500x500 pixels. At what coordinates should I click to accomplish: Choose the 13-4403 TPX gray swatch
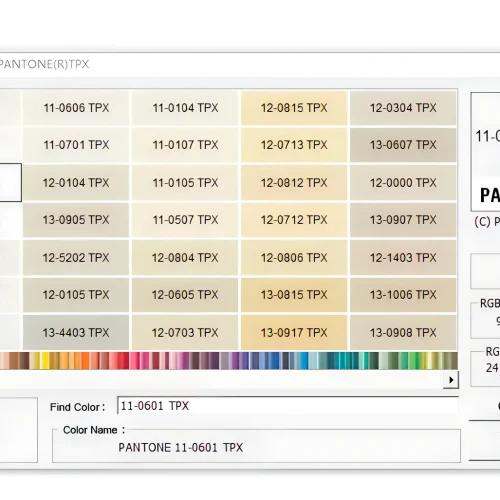pos(76,333)
